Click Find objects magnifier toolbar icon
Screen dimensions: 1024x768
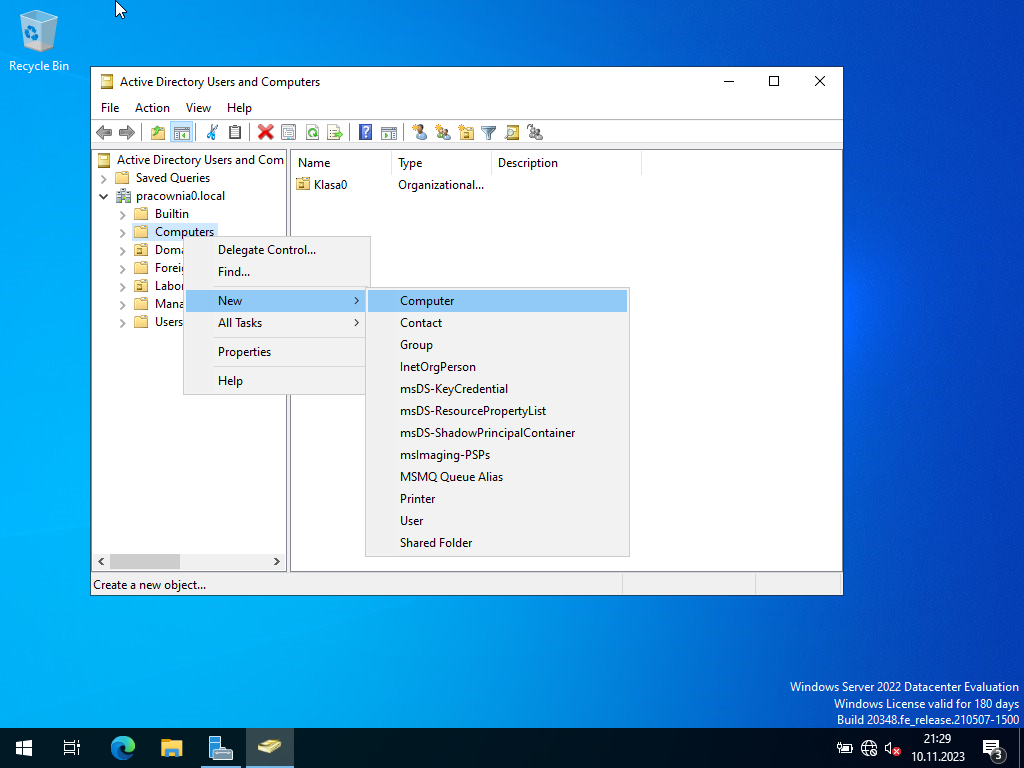pyautogui.click(x=512, y=133)
